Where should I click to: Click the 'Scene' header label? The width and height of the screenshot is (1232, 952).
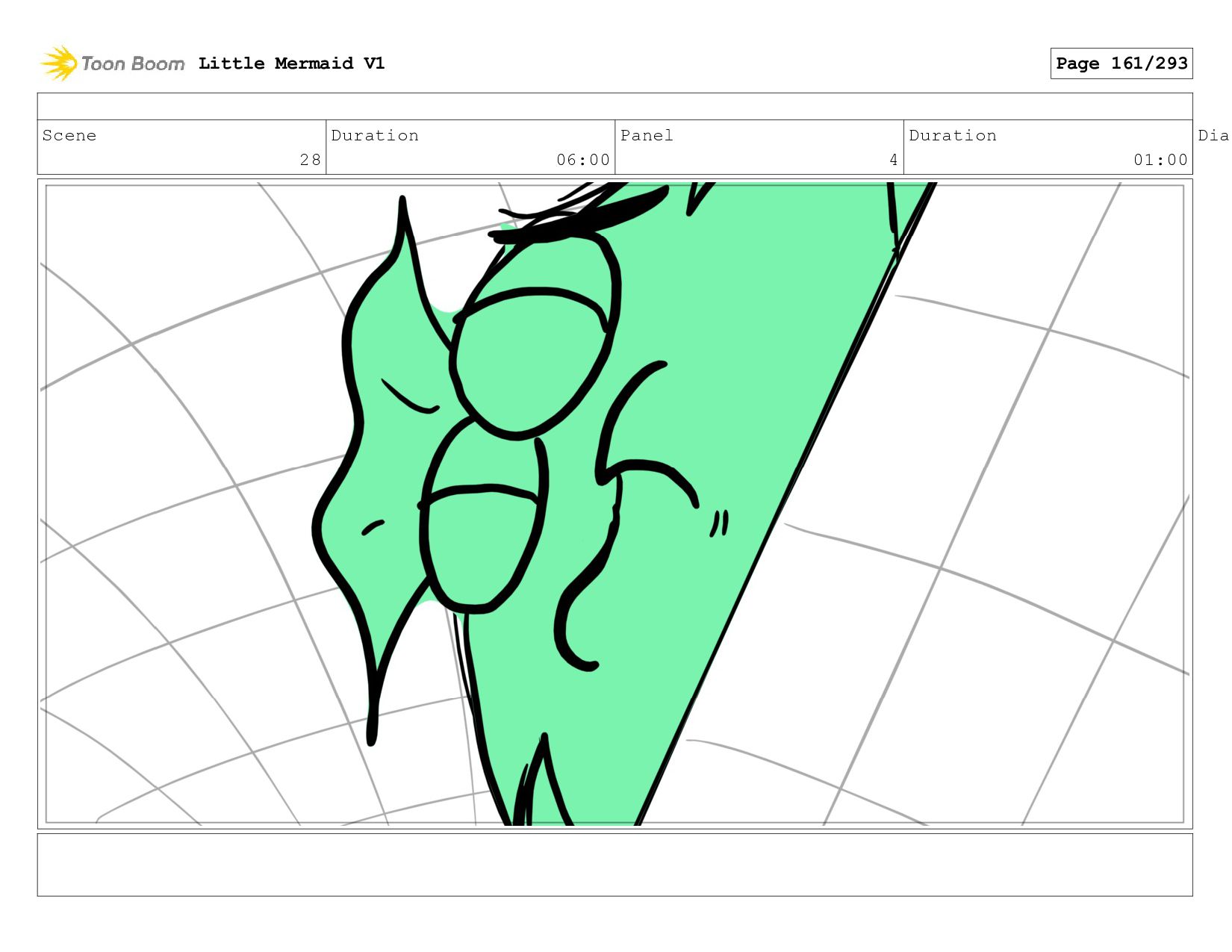pos(69,135)
